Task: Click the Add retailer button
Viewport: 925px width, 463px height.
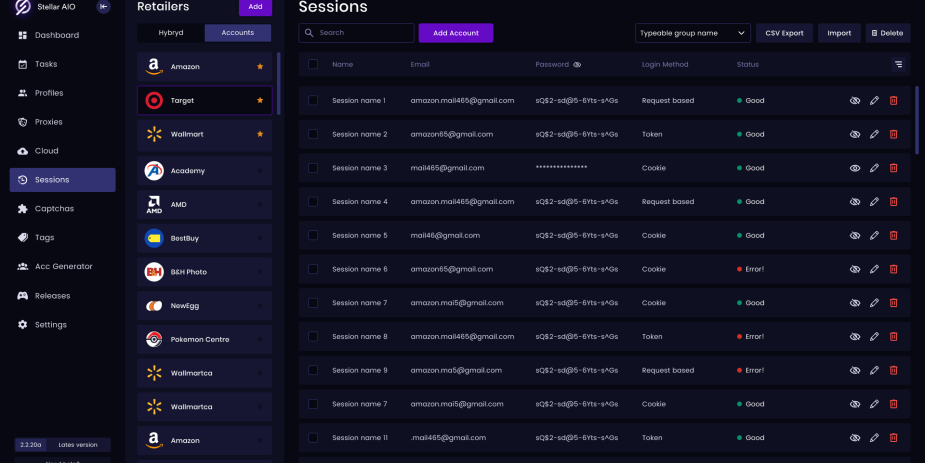Action: [255, 7]
